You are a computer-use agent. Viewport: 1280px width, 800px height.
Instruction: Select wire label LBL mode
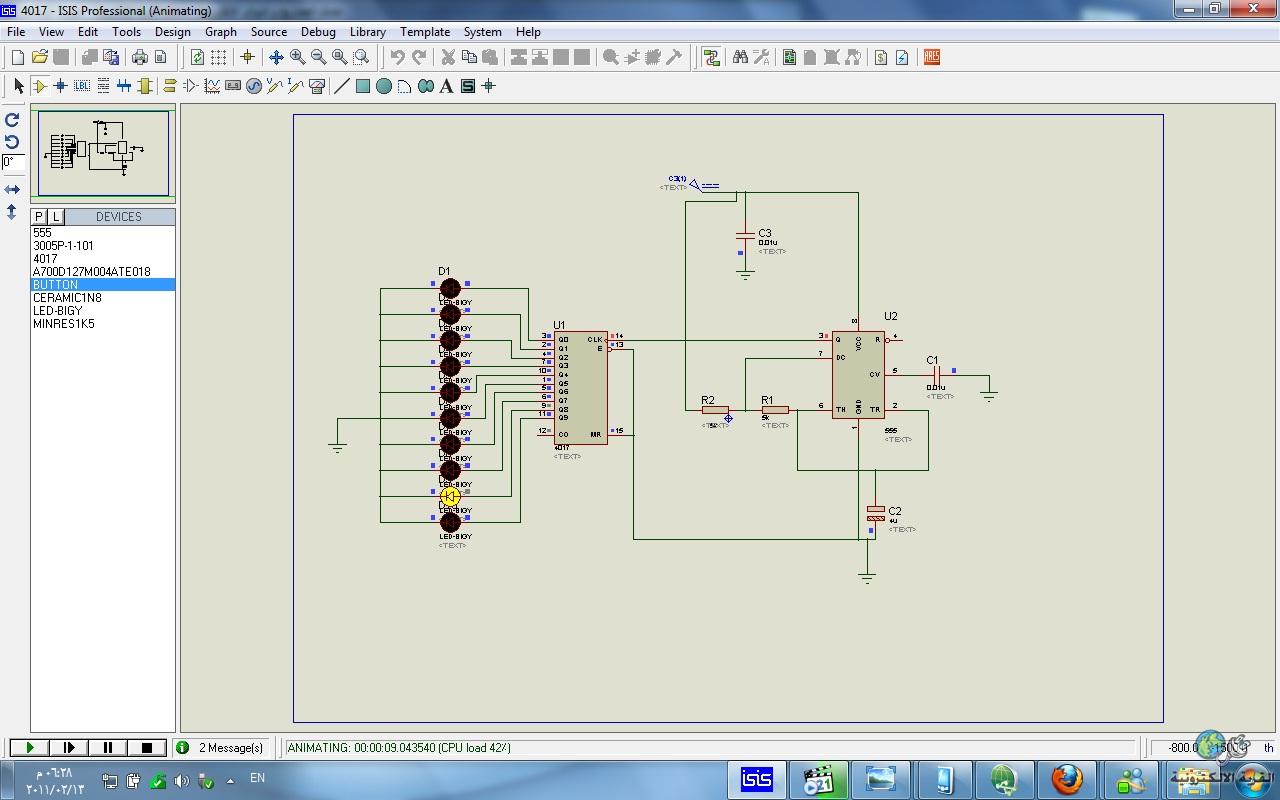pyautogui.click(x=82, y=87)
